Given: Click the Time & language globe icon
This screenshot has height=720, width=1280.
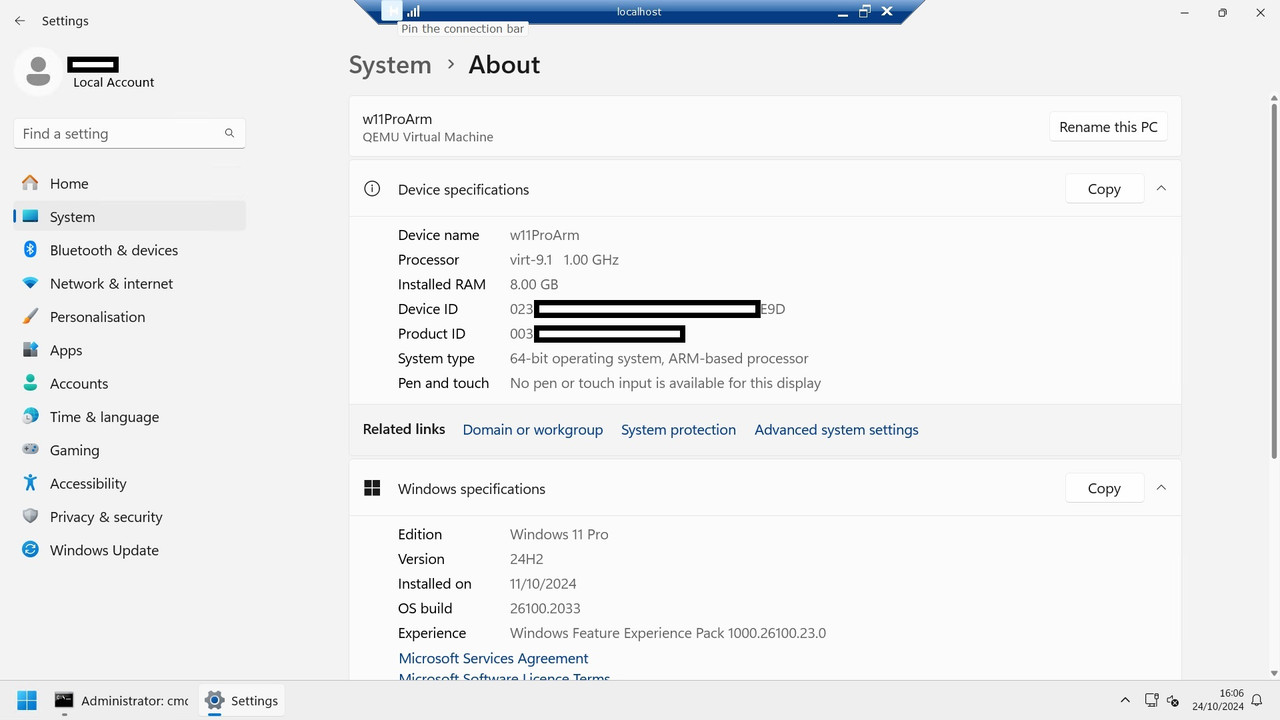Looking at the screenshot, I should pos(30,417).
